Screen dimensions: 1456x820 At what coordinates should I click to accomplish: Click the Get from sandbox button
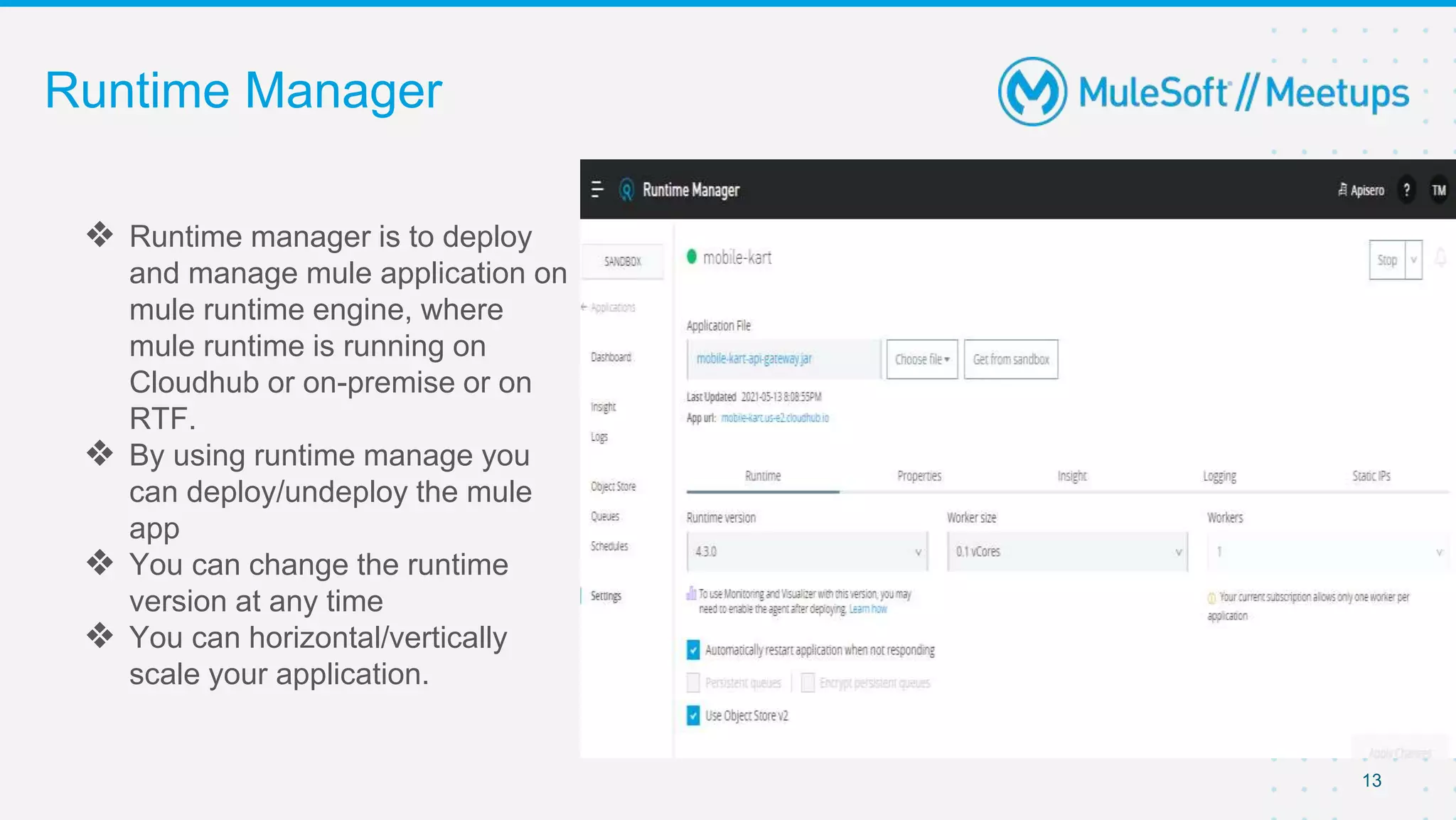(x=1011, y=359)
